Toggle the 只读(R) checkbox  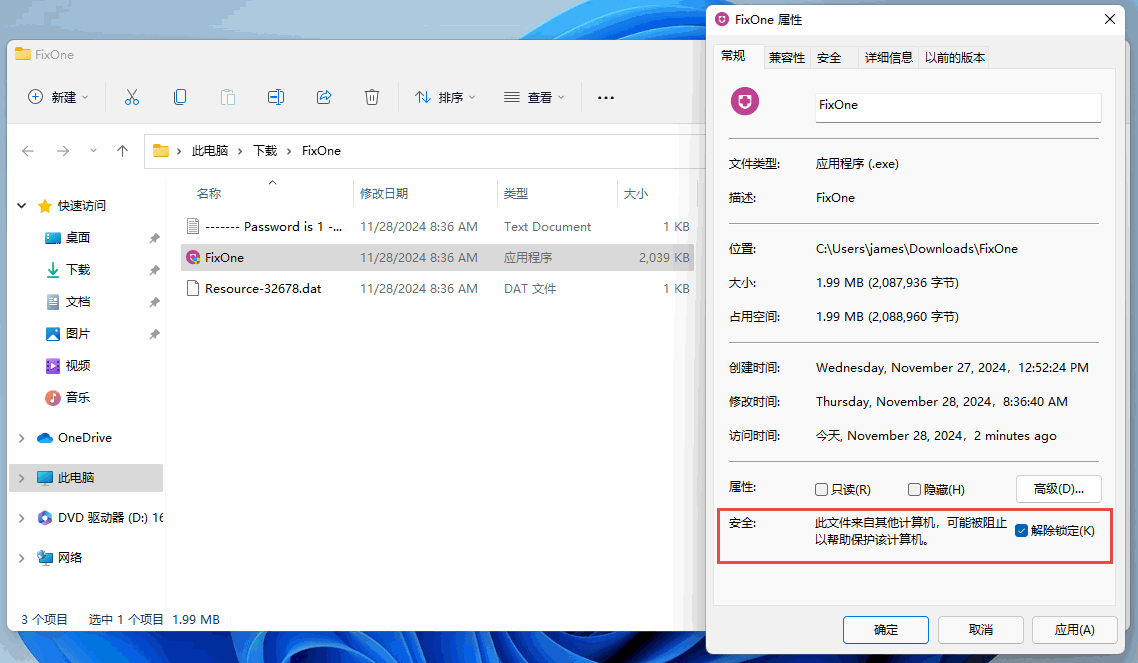pos(822,490)
